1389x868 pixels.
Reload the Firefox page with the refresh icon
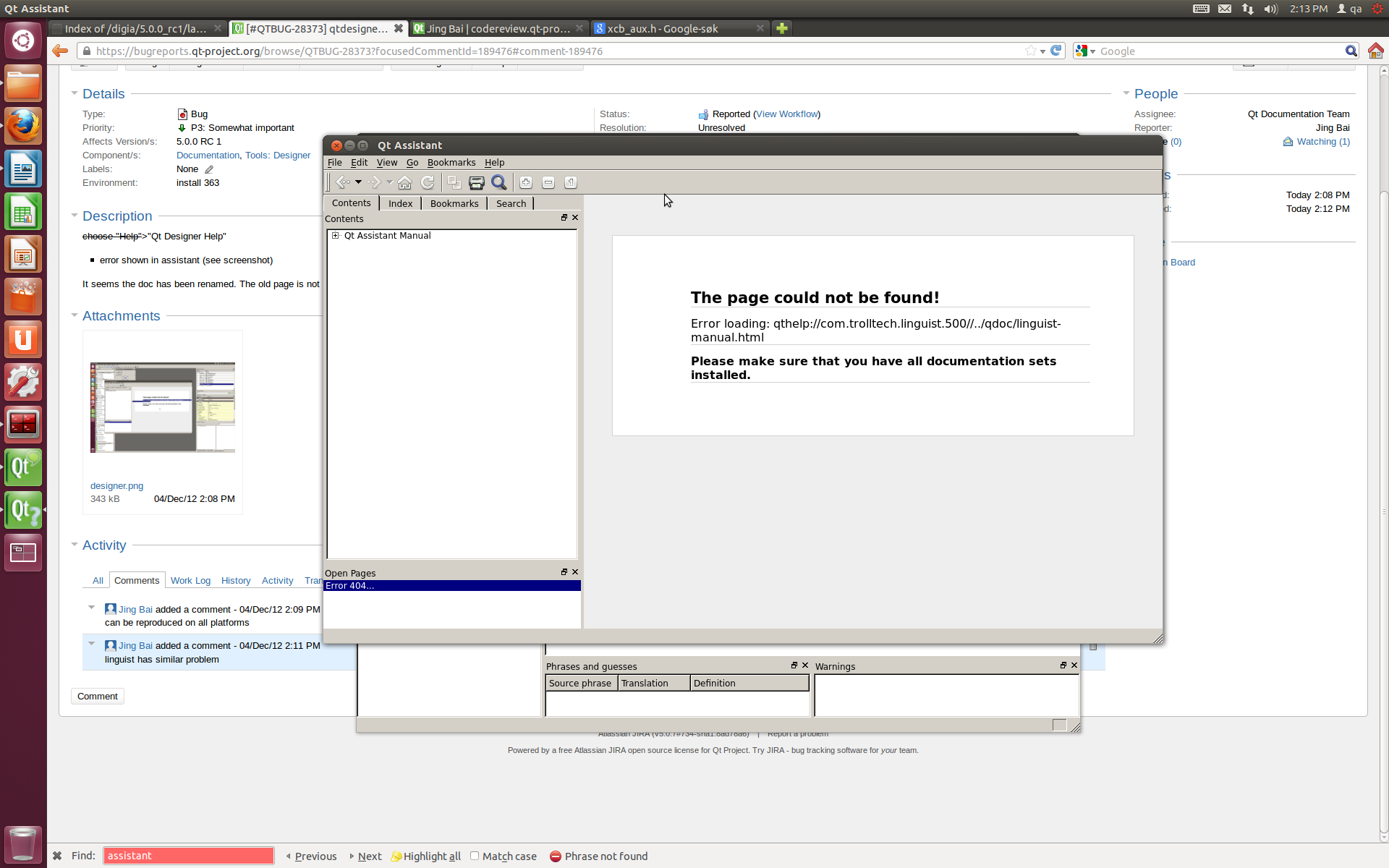tap(1056, 51)
